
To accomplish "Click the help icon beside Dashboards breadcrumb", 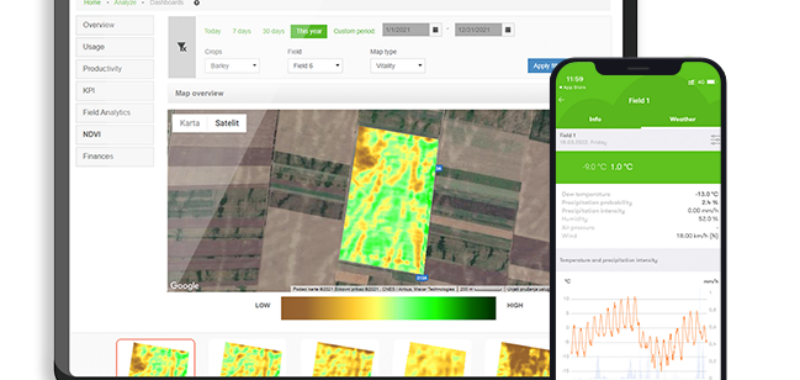I will (197, 3).
